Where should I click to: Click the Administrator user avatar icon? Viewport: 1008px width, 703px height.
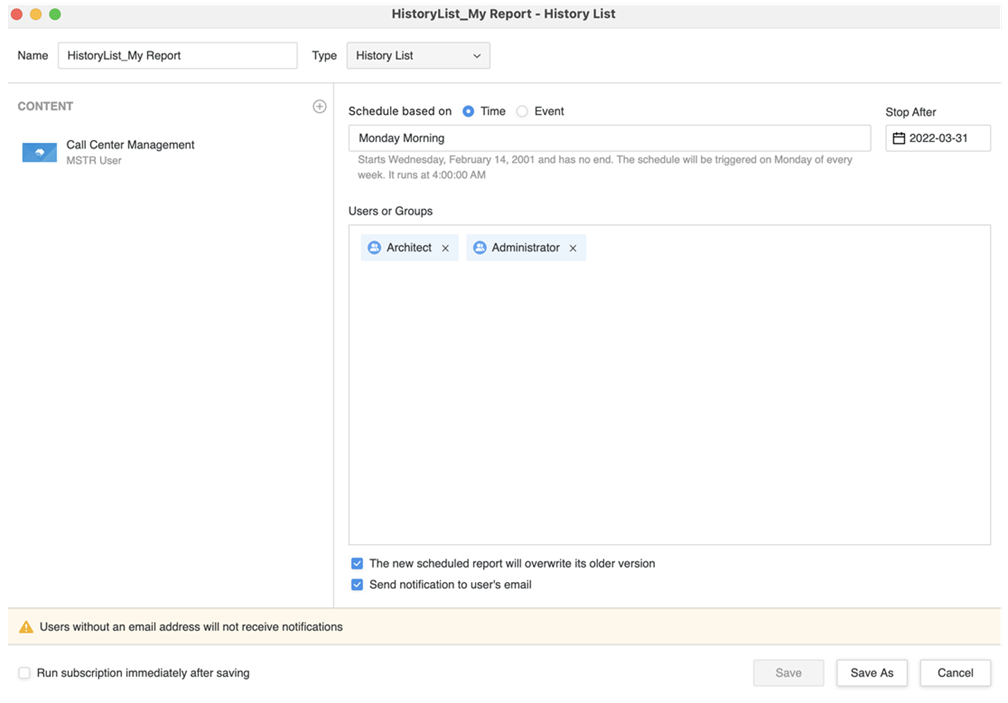pyautogui.click(x=479, y=248)
